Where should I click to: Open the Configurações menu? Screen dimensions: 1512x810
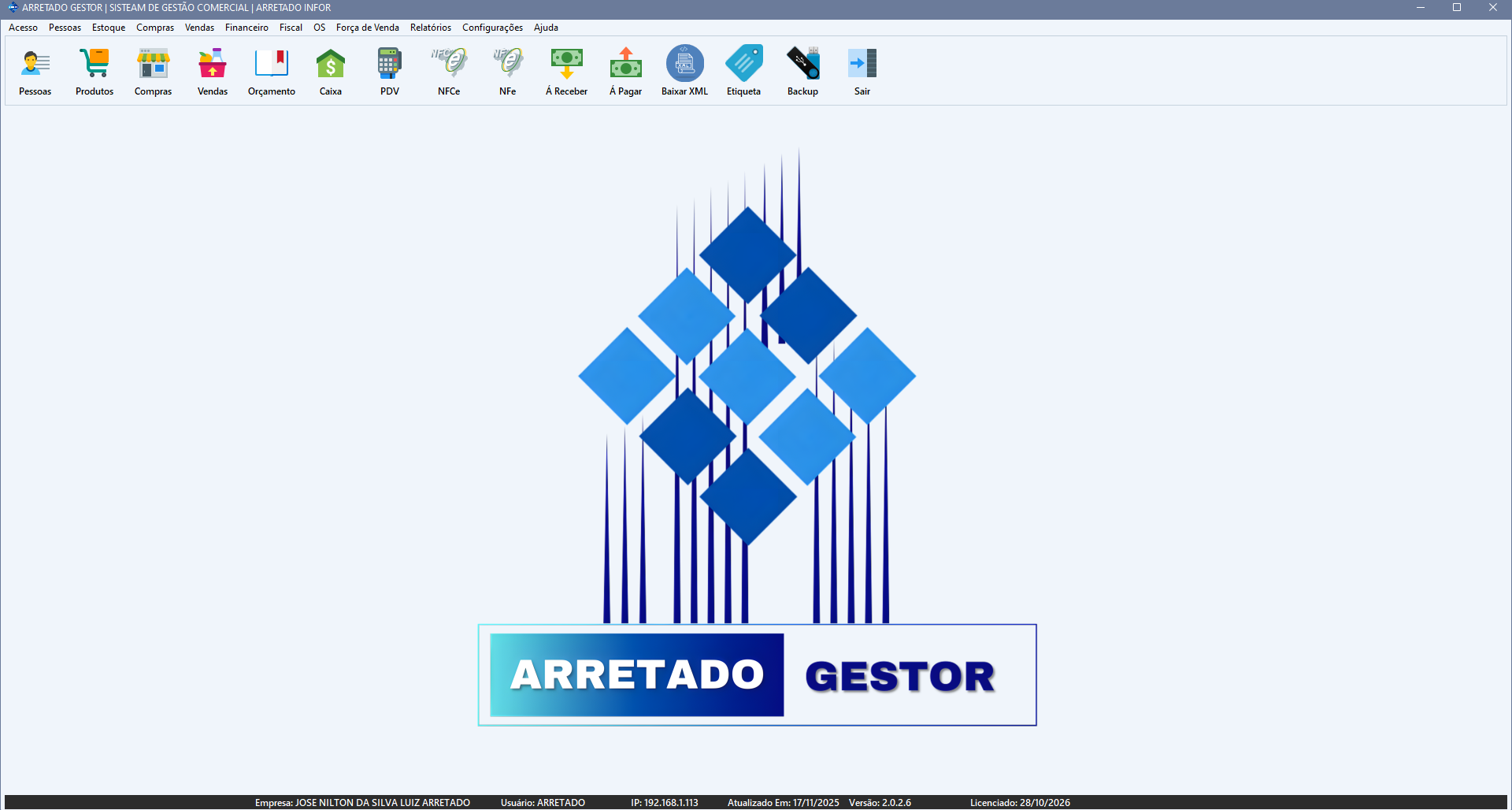click(x=492, y=27)
